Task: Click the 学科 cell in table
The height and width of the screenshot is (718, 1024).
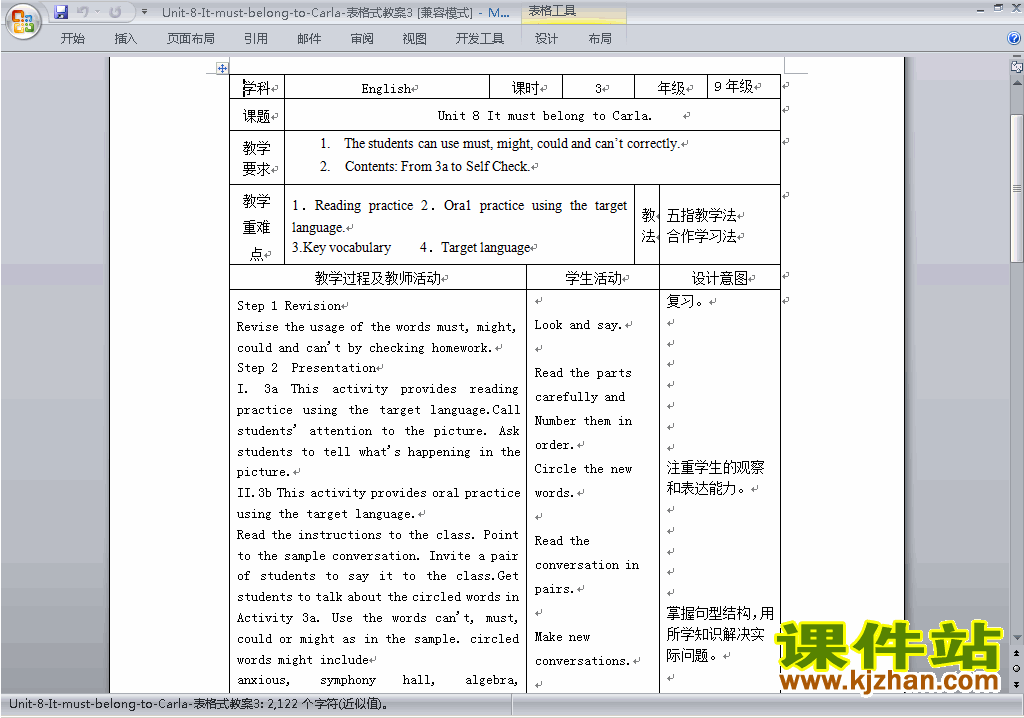Action: coord(257,87)
